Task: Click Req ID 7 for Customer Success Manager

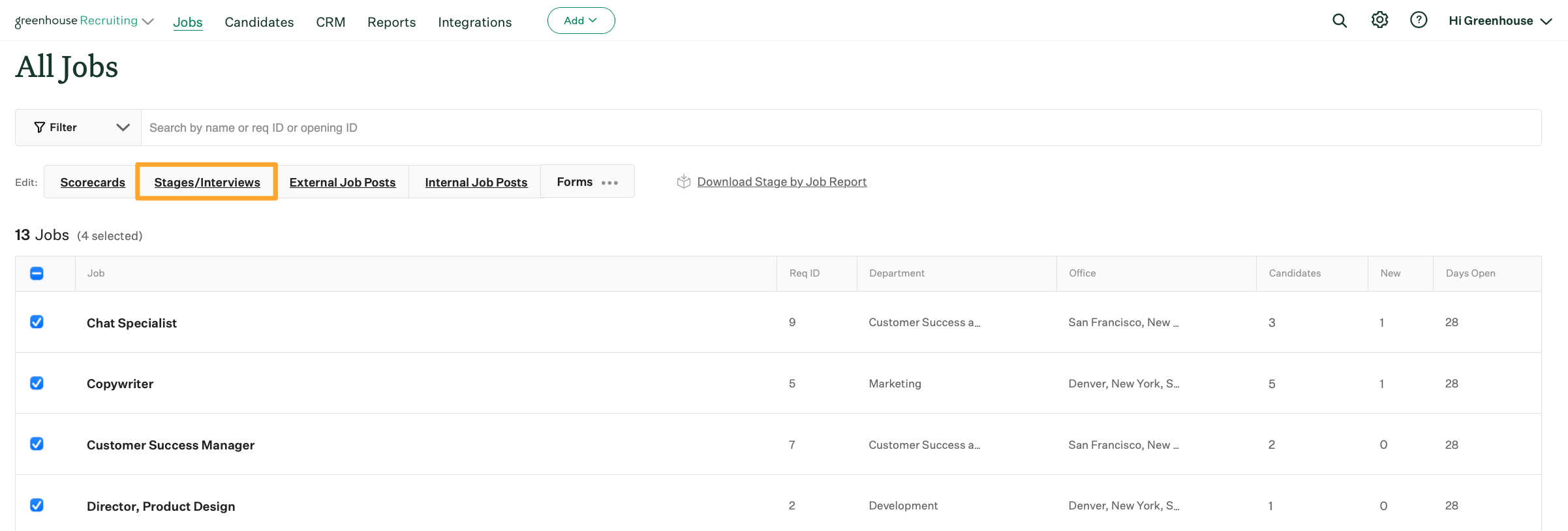Action: click(792, 445)
